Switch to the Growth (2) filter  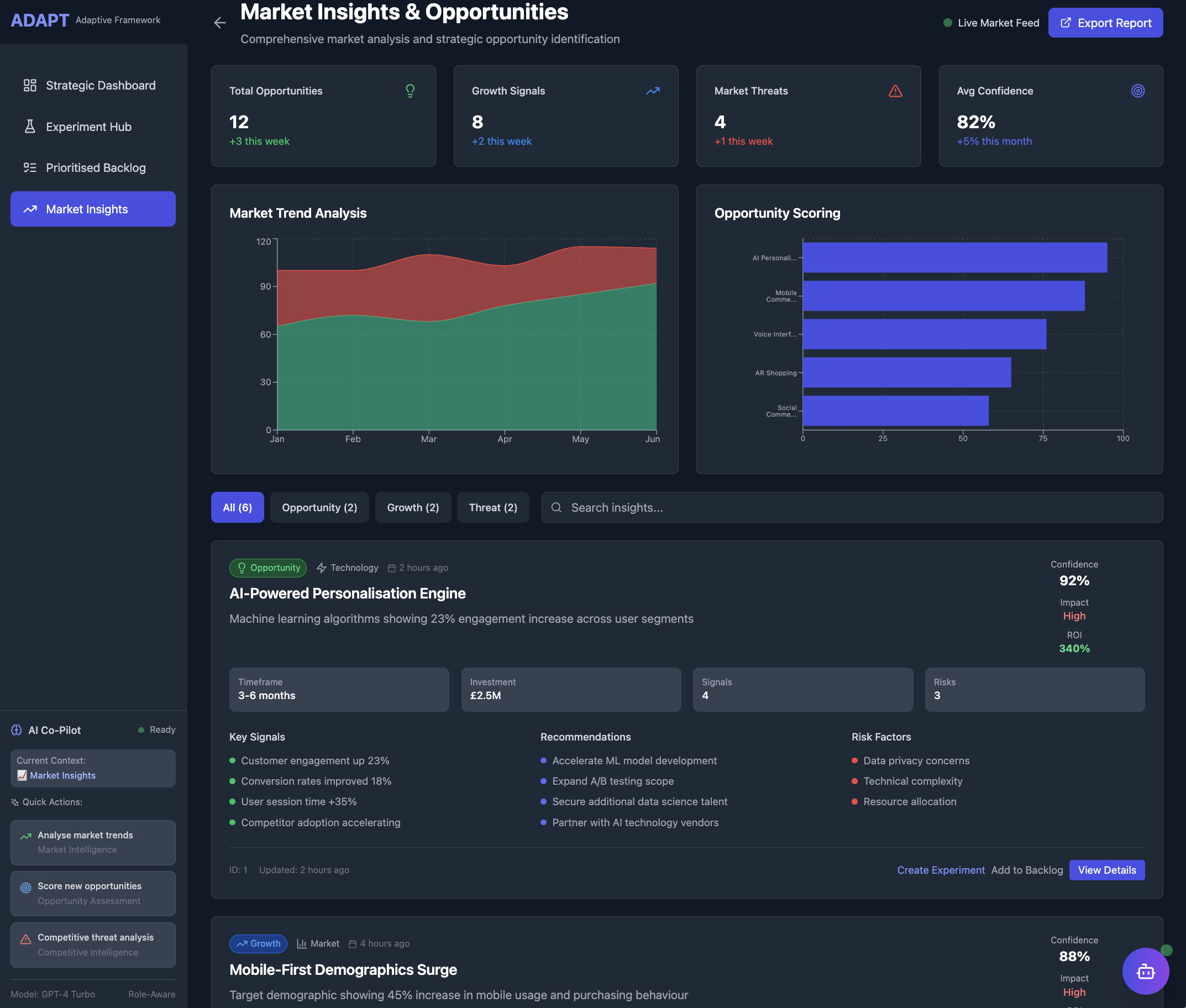pos(413,507)
